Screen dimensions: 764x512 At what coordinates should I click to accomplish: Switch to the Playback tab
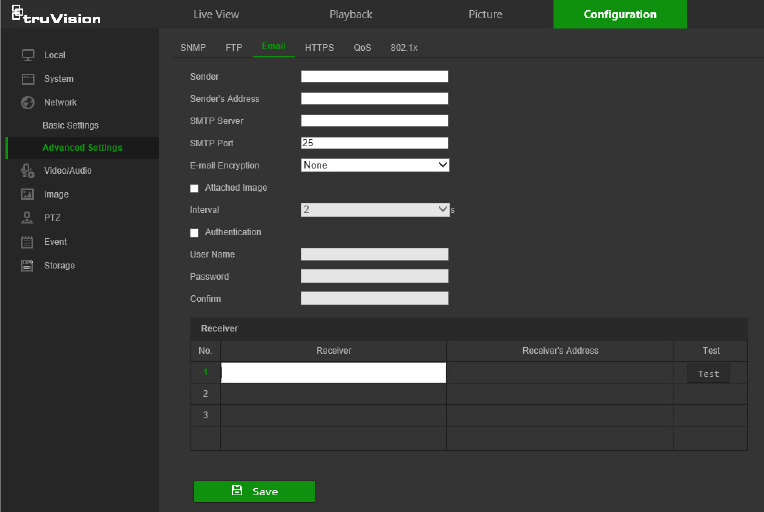point(351,14)
